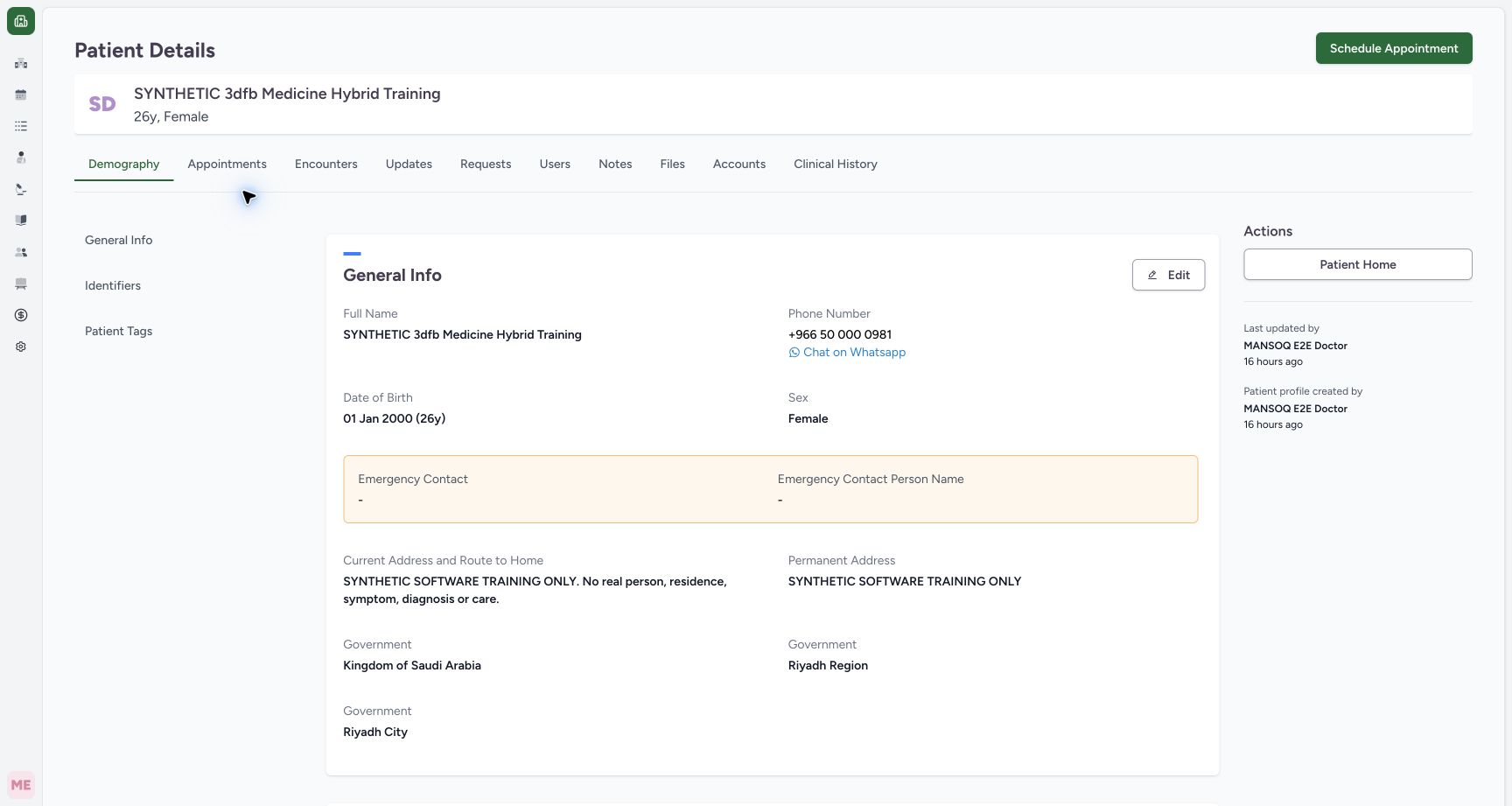Click the Patient Home button

tap(1358, 264)
